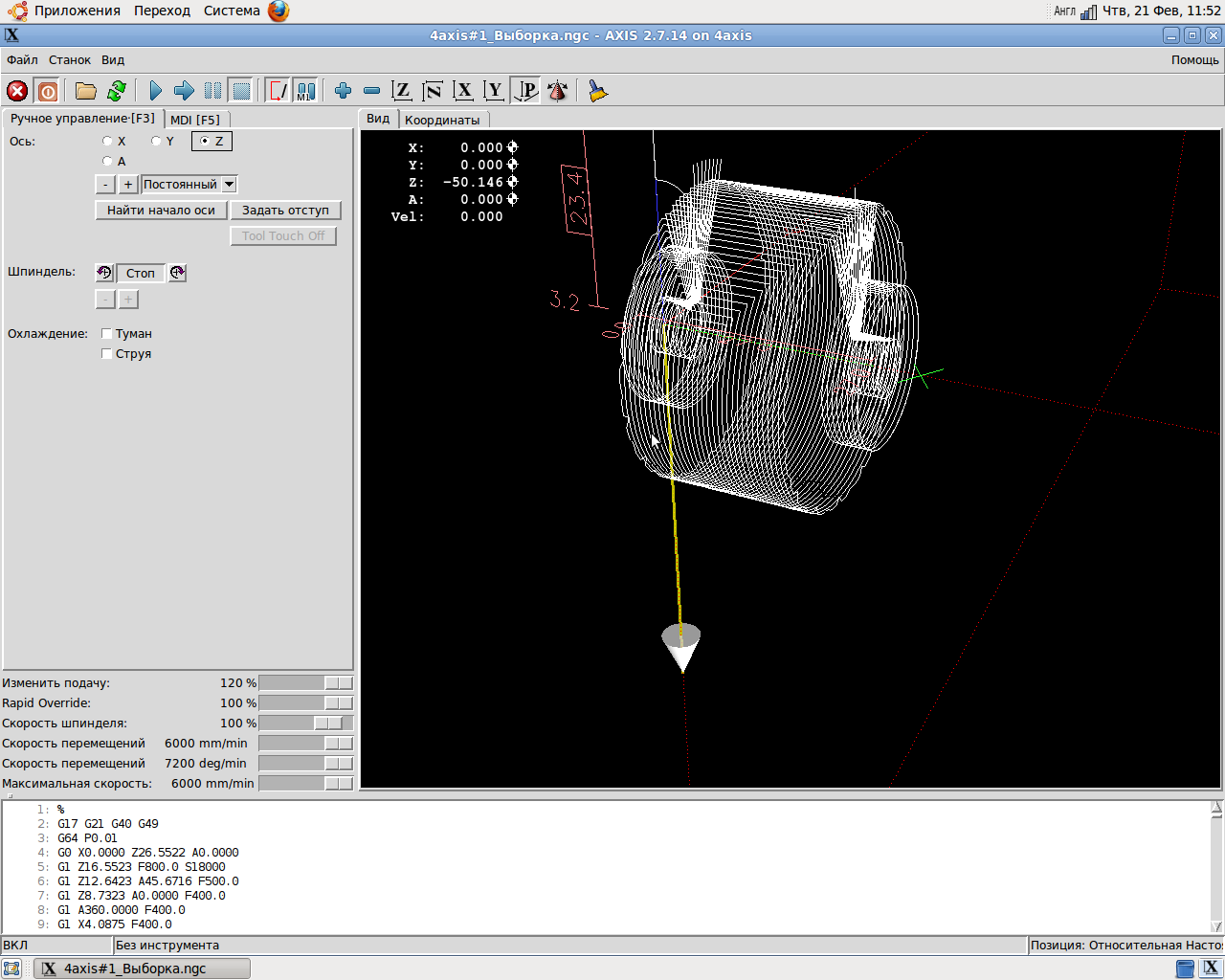
Task: Open a G-code file via folder icon
Action: (86, 91)
